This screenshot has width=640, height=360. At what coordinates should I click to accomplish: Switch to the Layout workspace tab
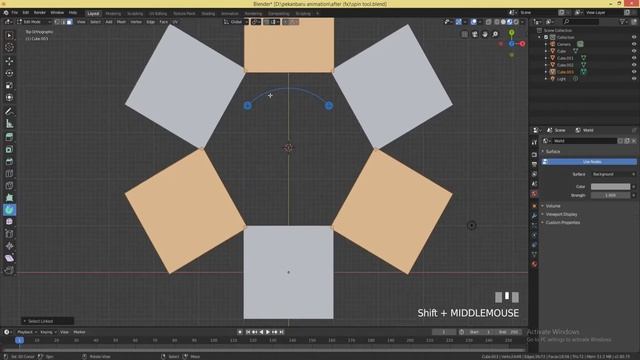pyautogui.click(x=93, y=13)
